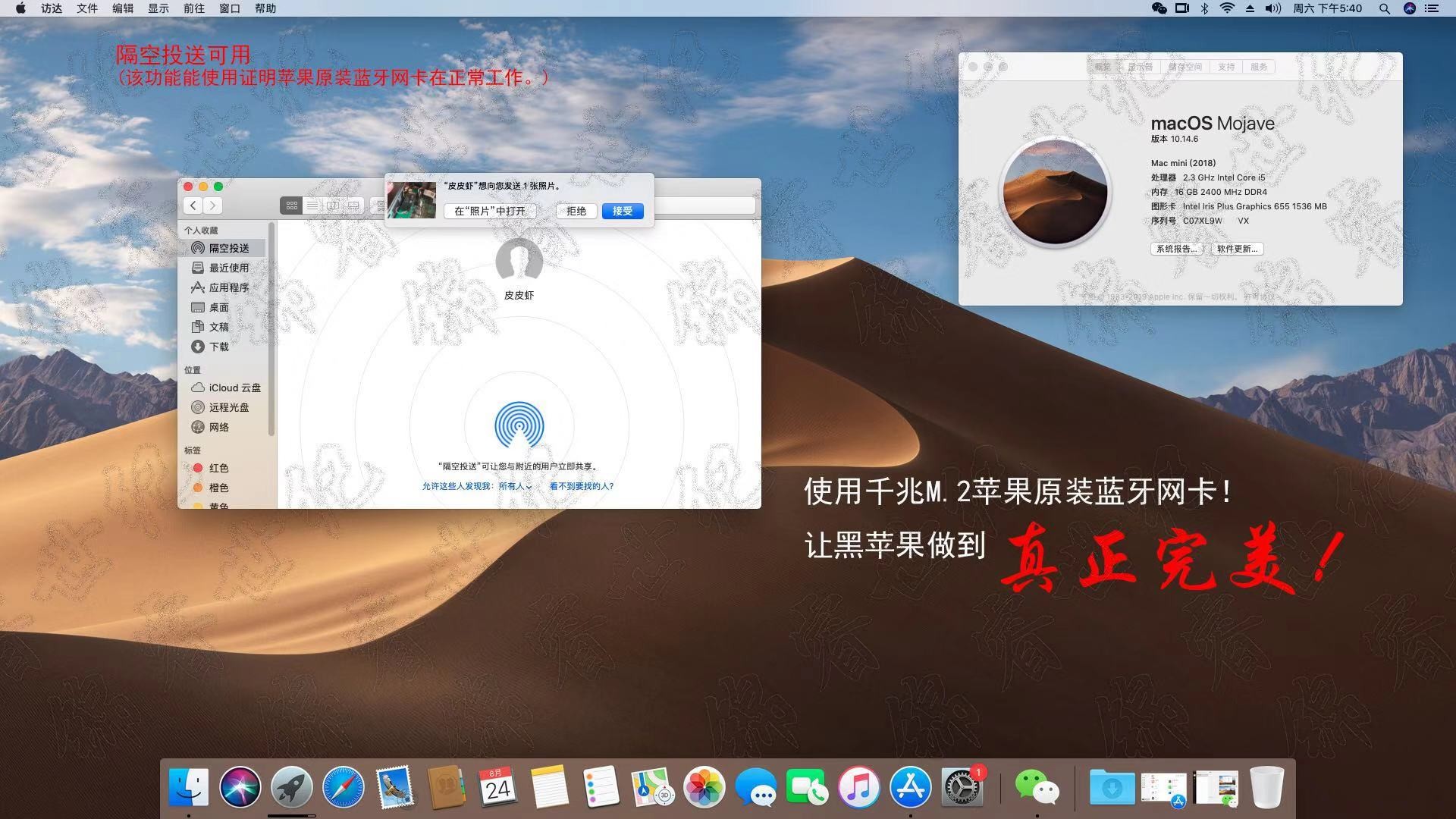Click the incoming AirDrop photo thumbnail
The image size is (1456, 819).
(x=412, y=199)
